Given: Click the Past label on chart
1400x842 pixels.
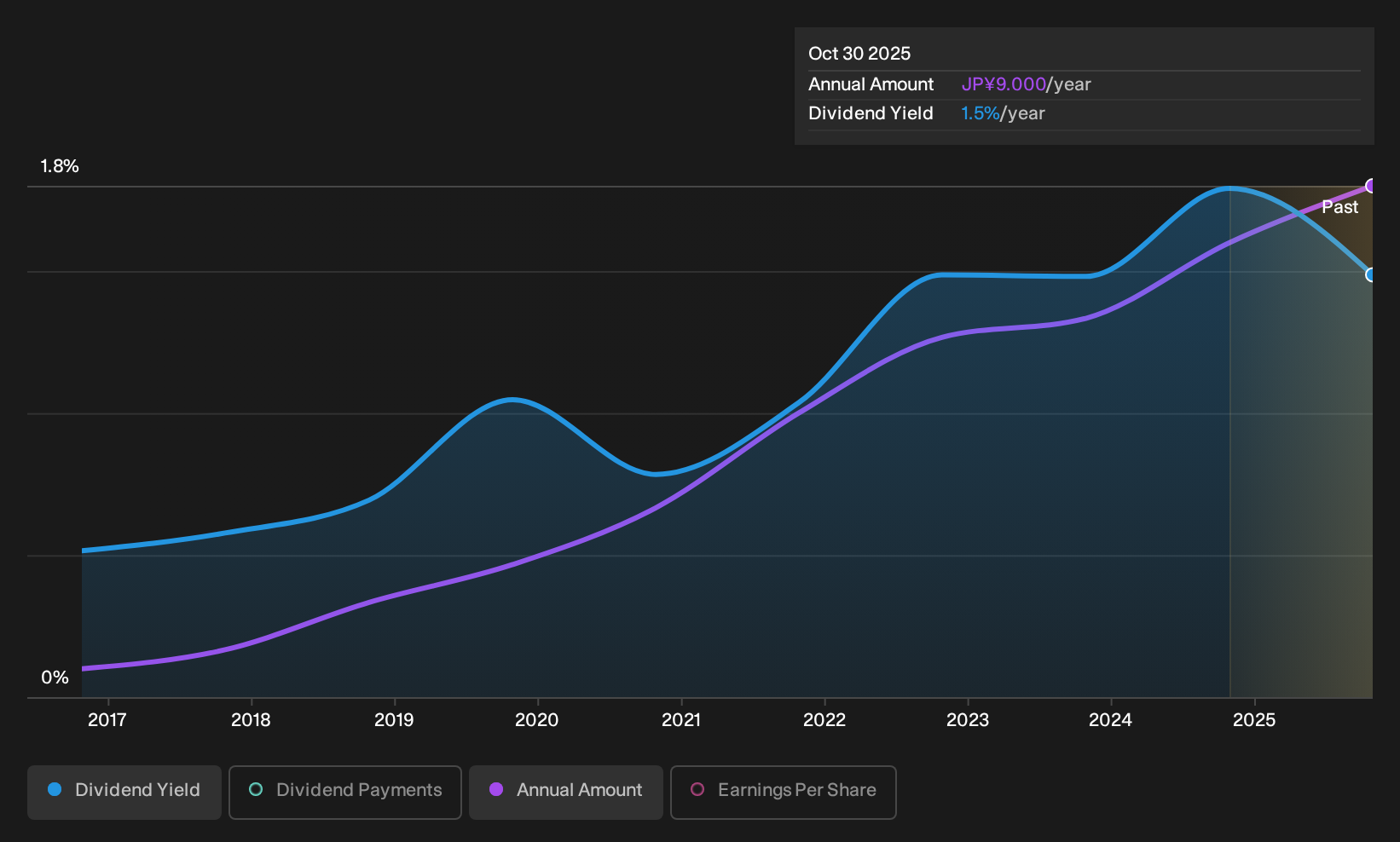Looking at the screenshot, I should tap(1340, 207).
